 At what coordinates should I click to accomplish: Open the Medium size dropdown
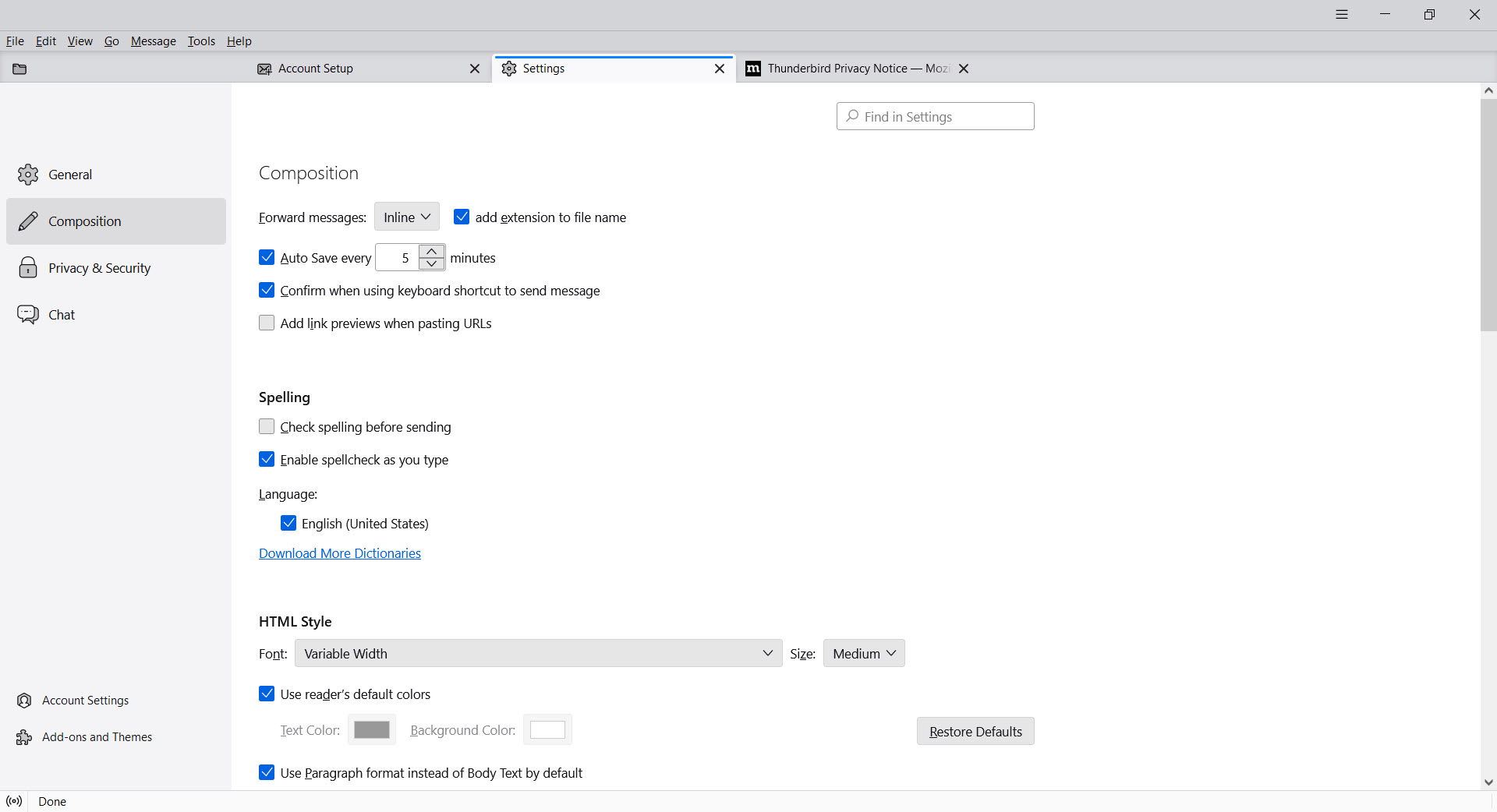pyautogui.click(x=863, y=654)
